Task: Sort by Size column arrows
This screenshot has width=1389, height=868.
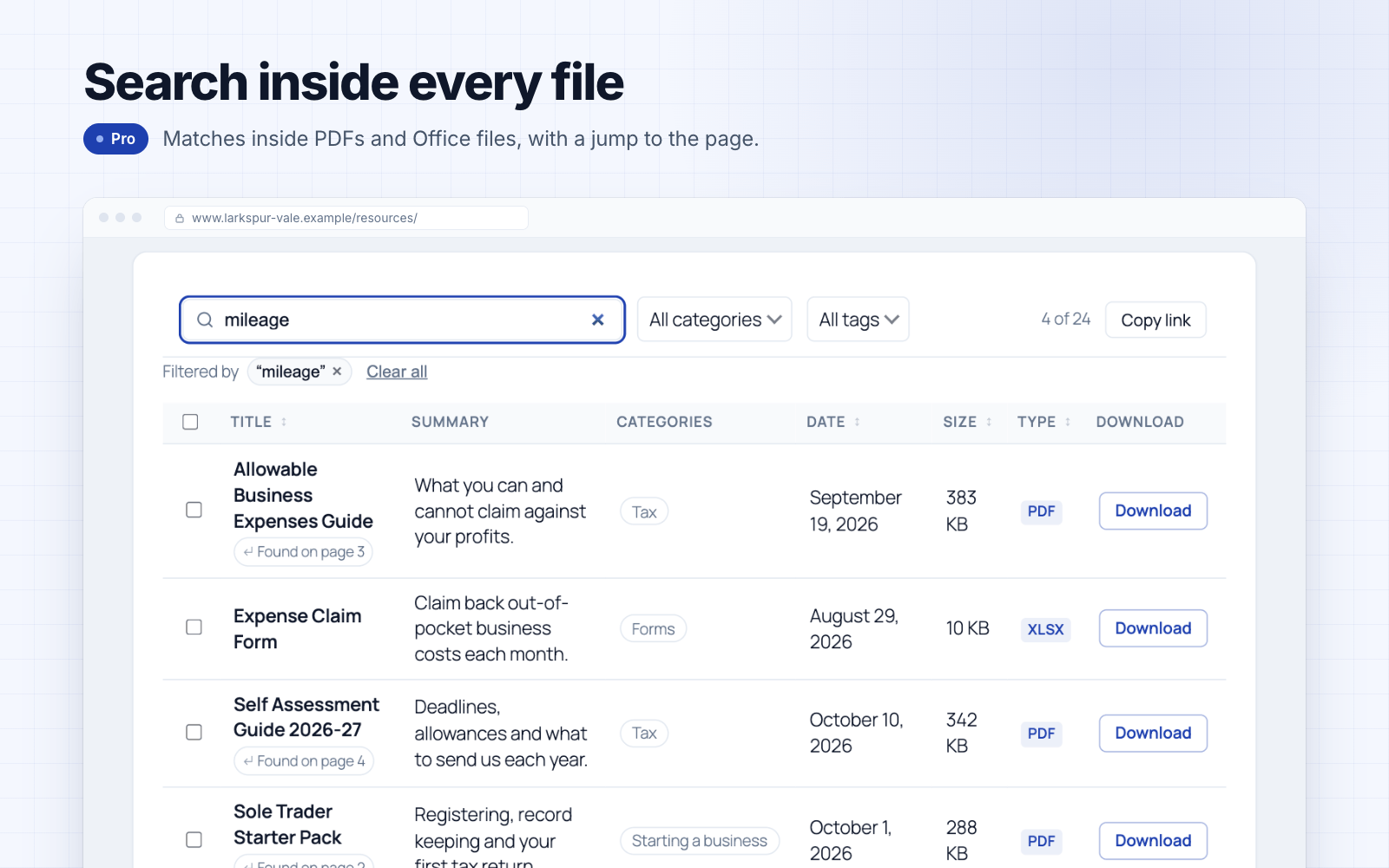Action: [989, 422]
